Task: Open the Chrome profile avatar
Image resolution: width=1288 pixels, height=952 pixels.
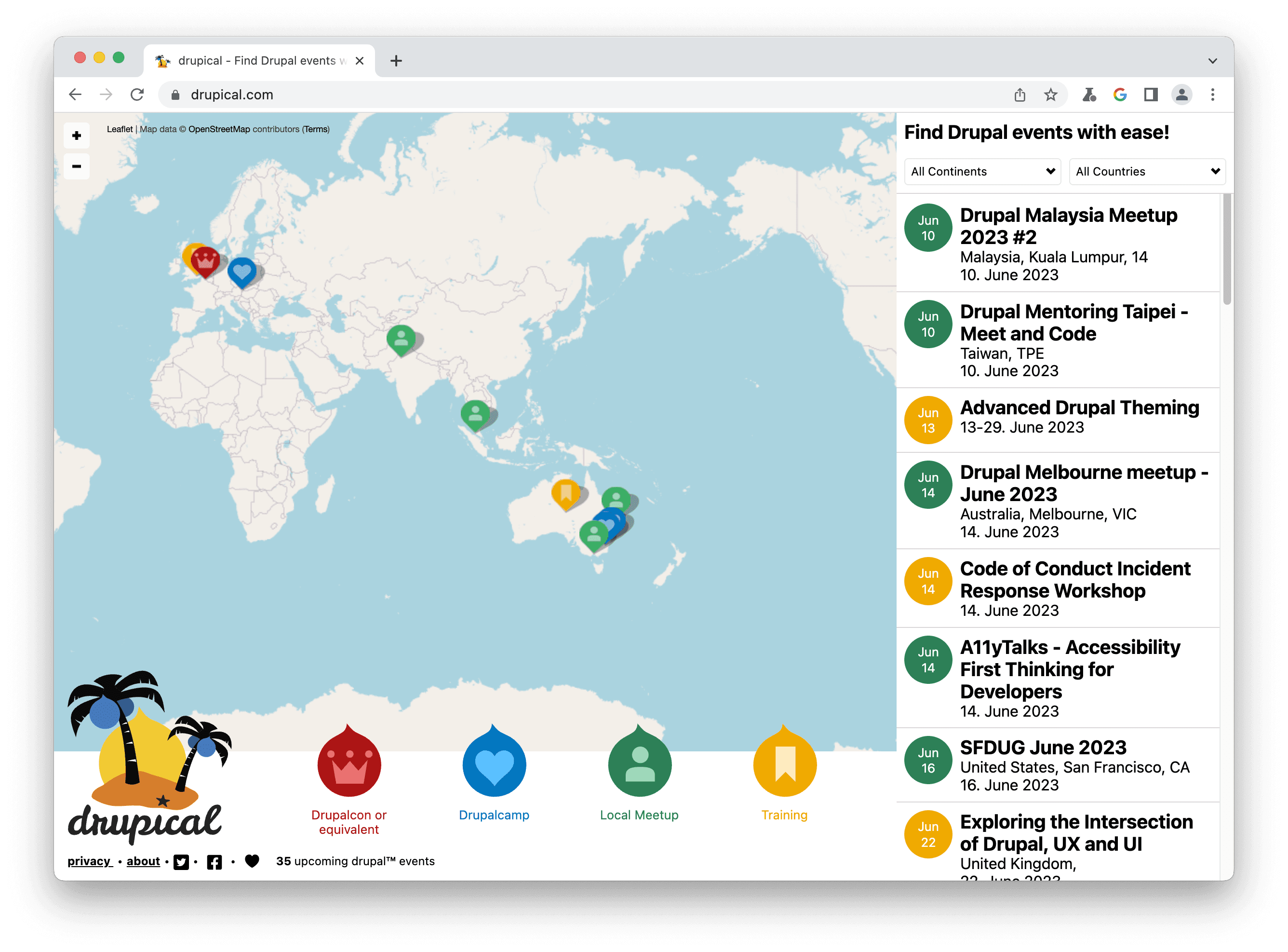Action: (1182, 95)
